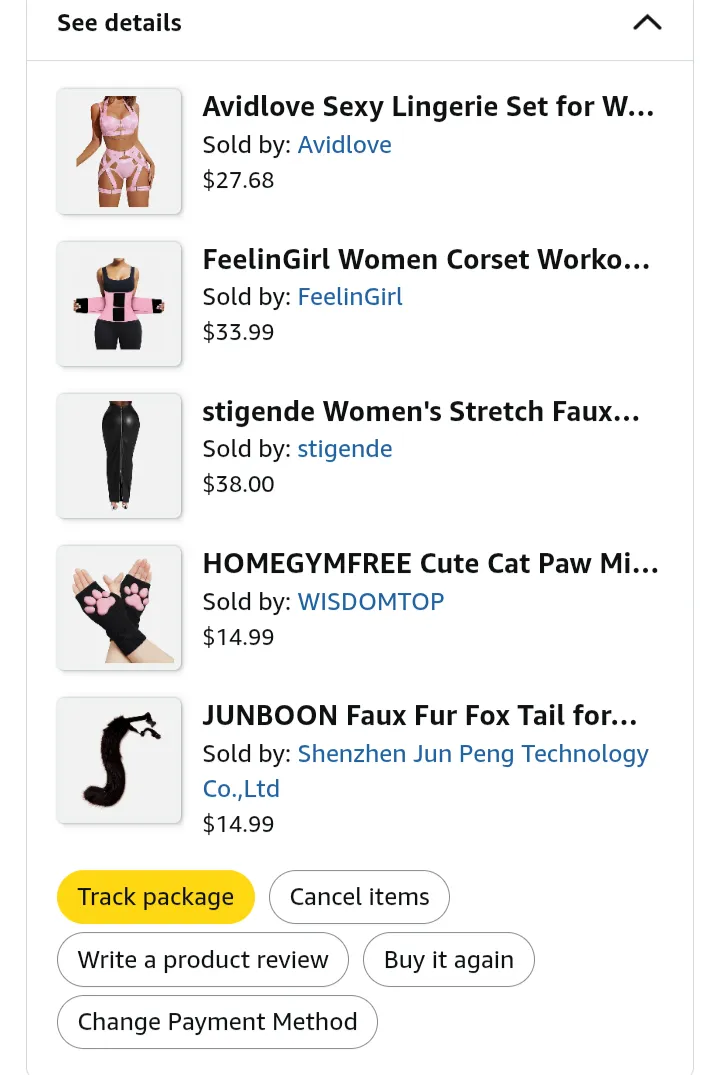Image resolution: width=720 pixels, height=1075 pixels.
Task: Open the HOMEGYMFREE Cute Cat Paw title
Action: point(430,564)
